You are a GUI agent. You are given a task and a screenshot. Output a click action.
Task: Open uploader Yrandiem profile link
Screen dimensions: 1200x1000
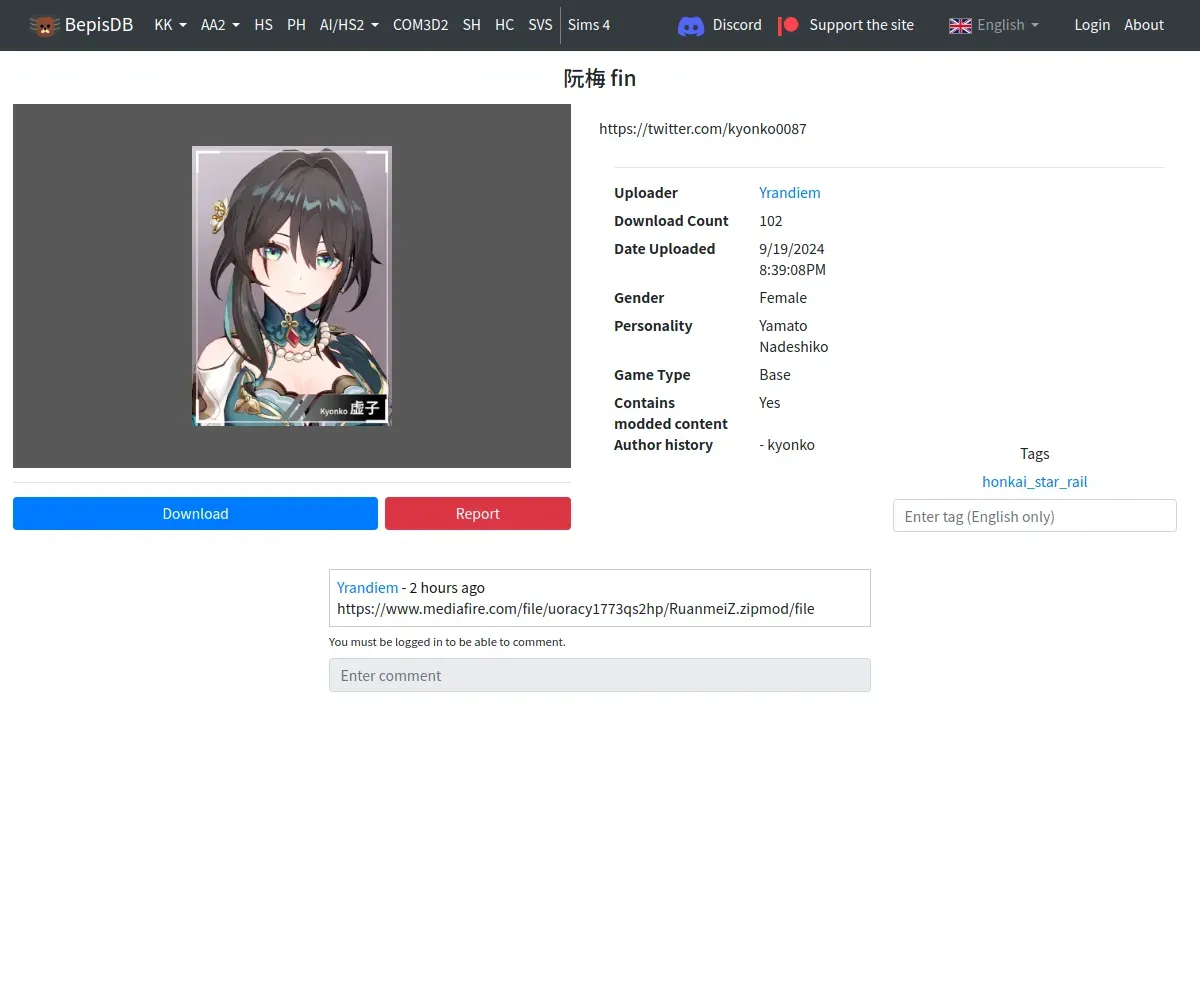tap(789, 193)
